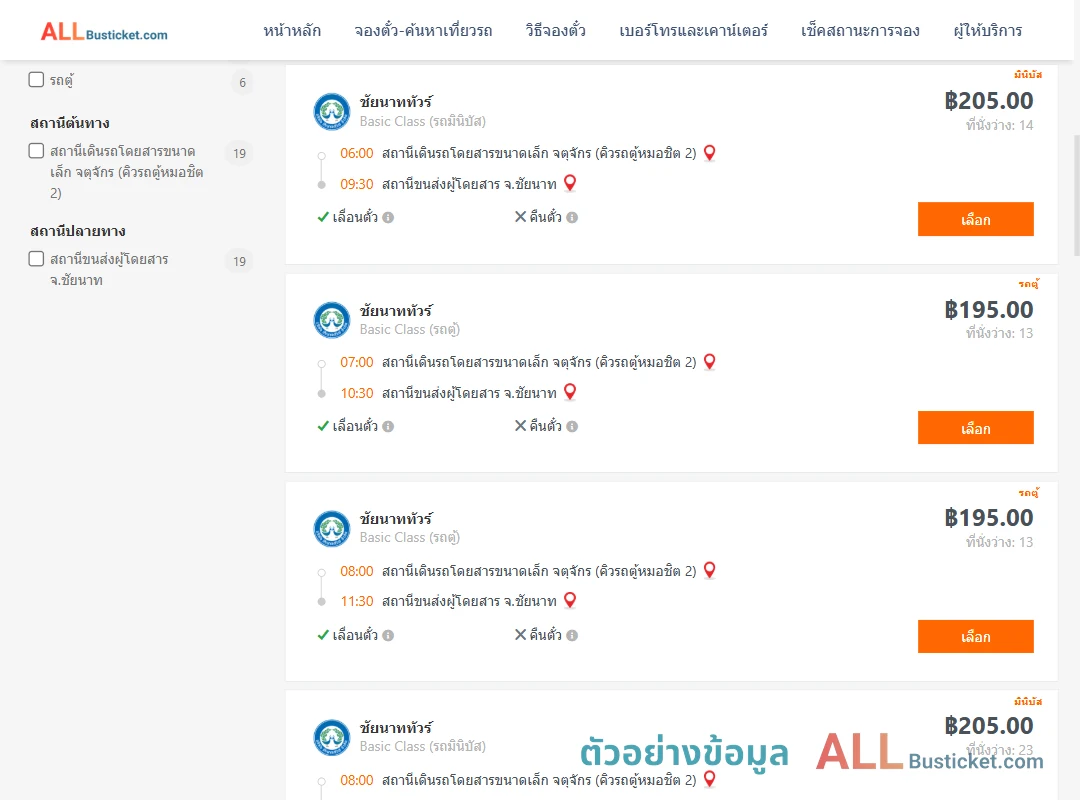Click the page vertical scrollbar
This screenshot has width=1080, height=800.
point(1076,195)
